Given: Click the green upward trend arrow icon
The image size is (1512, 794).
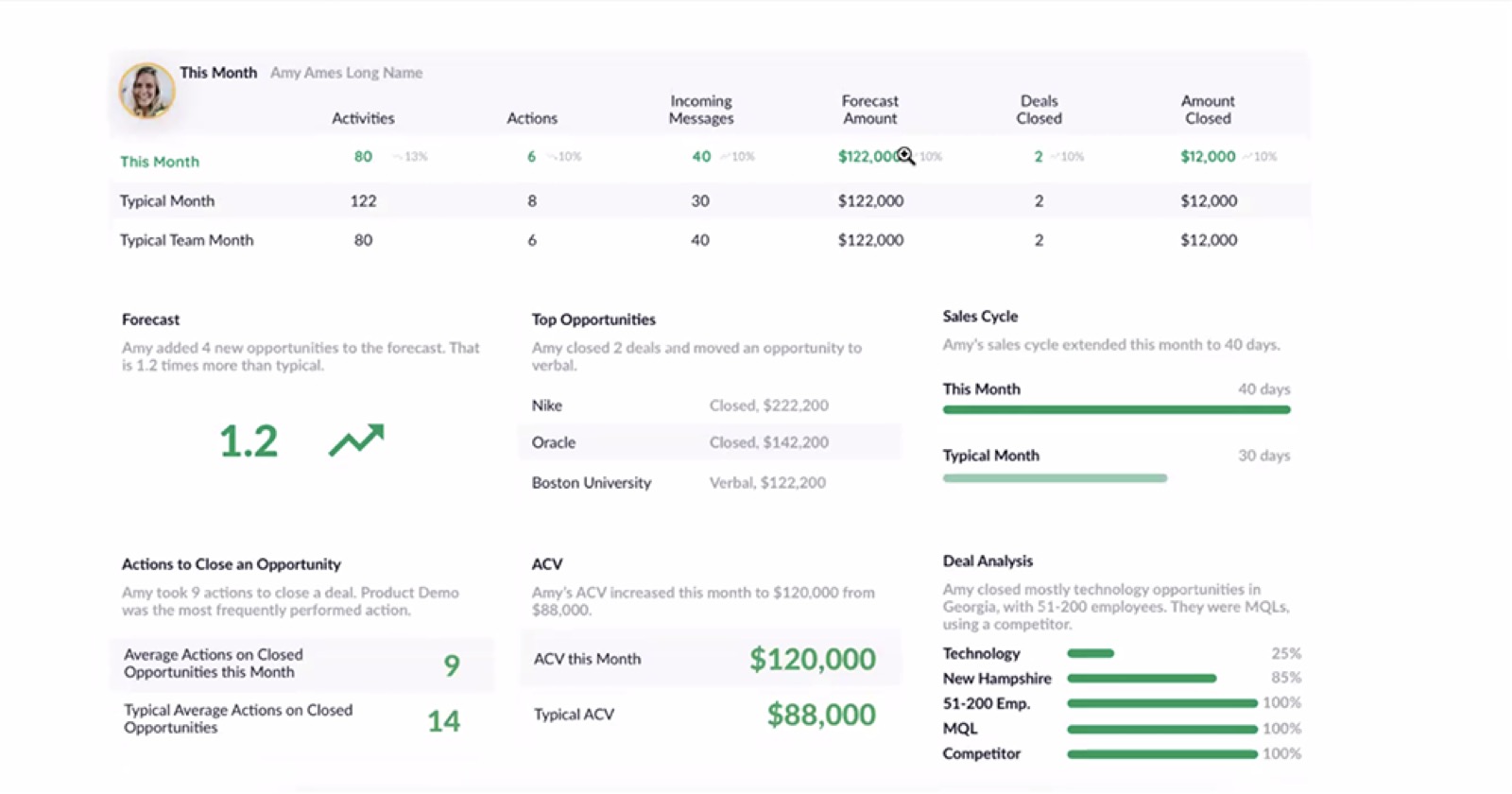Looking at the screenshot, I should [x=356, y=440].
